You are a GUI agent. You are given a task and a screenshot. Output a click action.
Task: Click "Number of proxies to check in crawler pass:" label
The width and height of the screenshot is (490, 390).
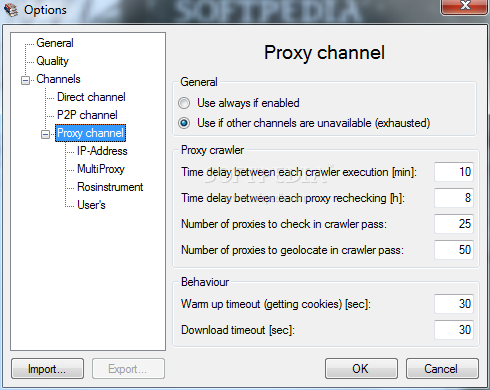click(284, 224)
